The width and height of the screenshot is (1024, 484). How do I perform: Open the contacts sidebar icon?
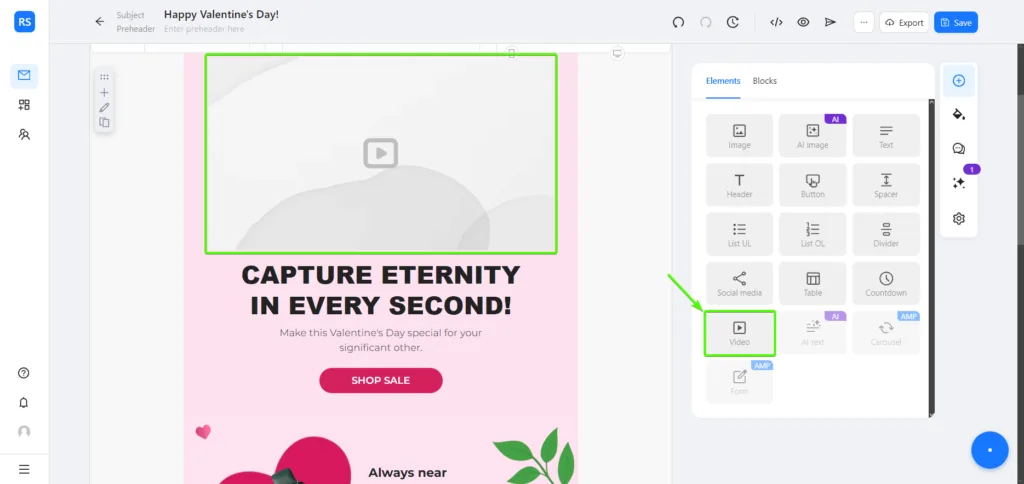tap(24, 135)
